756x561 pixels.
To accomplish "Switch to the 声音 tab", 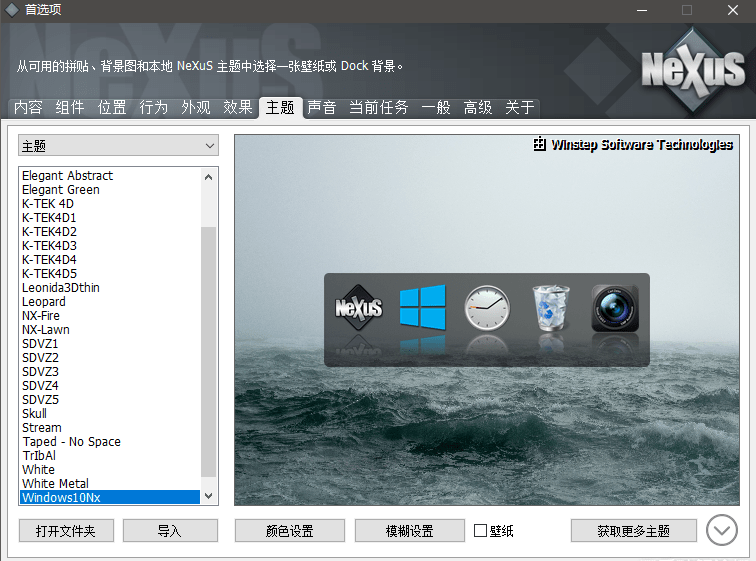I will pos(322,108).
